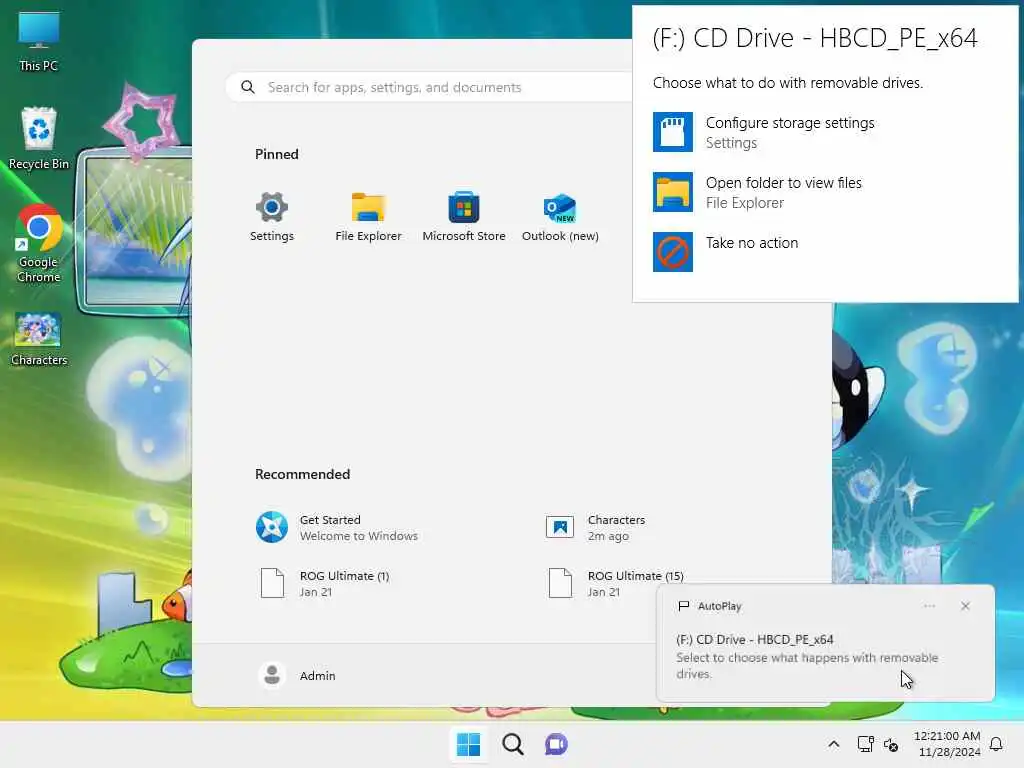Click the muted volume tray icon
The image size is (1024, 768).
[x=891, y=744]
